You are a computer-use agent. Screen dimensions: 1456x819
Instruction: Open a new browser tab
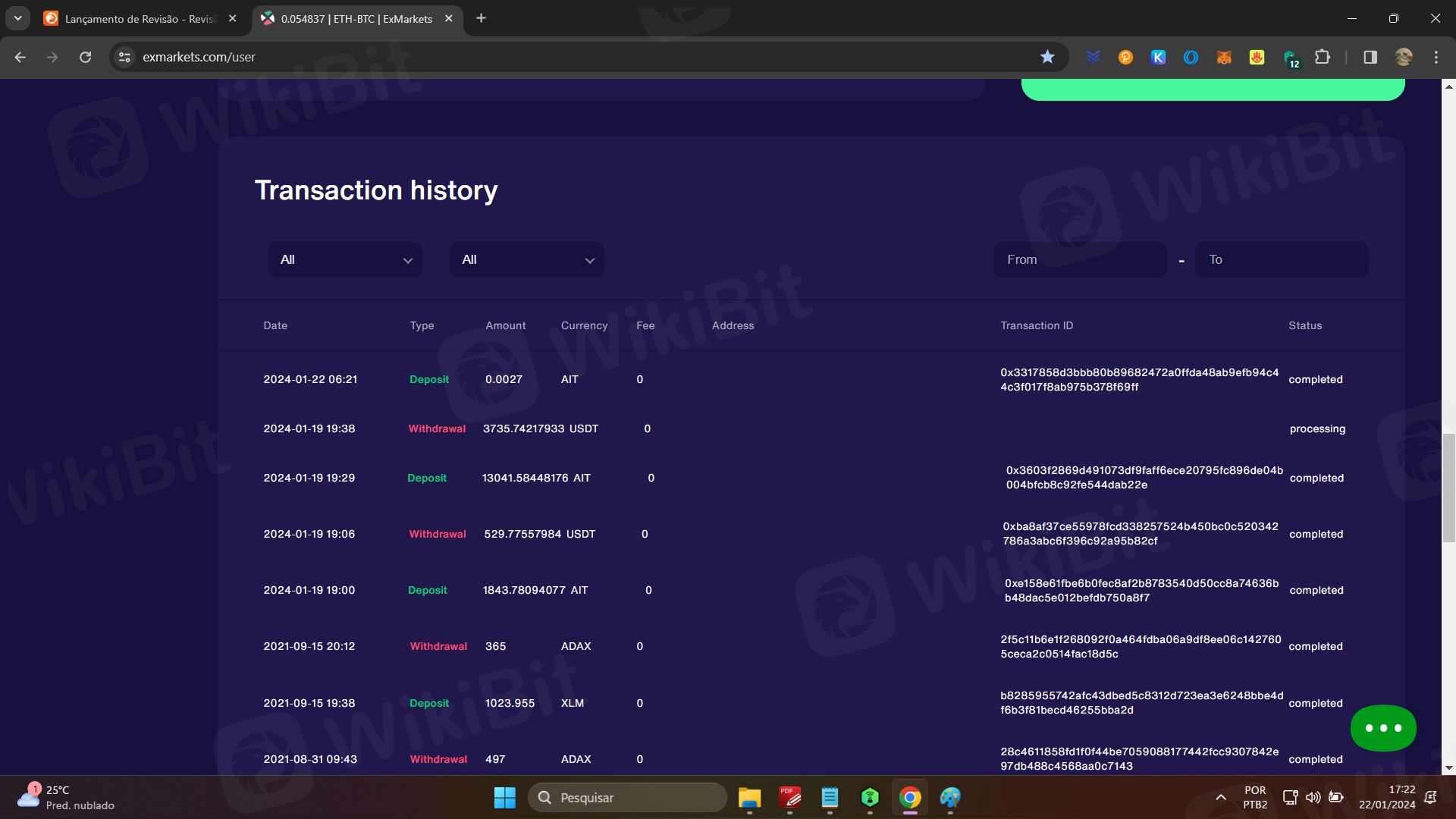[x=481, y=18]
